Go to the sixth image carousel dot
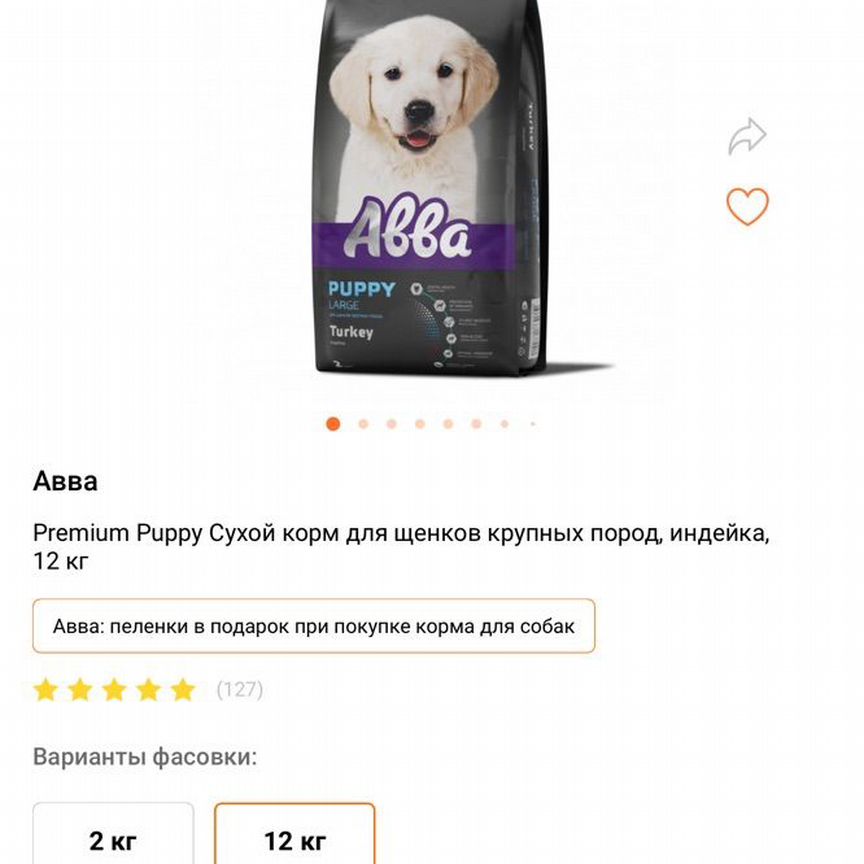Screen dimensions: 864x864 coord(477,424)
